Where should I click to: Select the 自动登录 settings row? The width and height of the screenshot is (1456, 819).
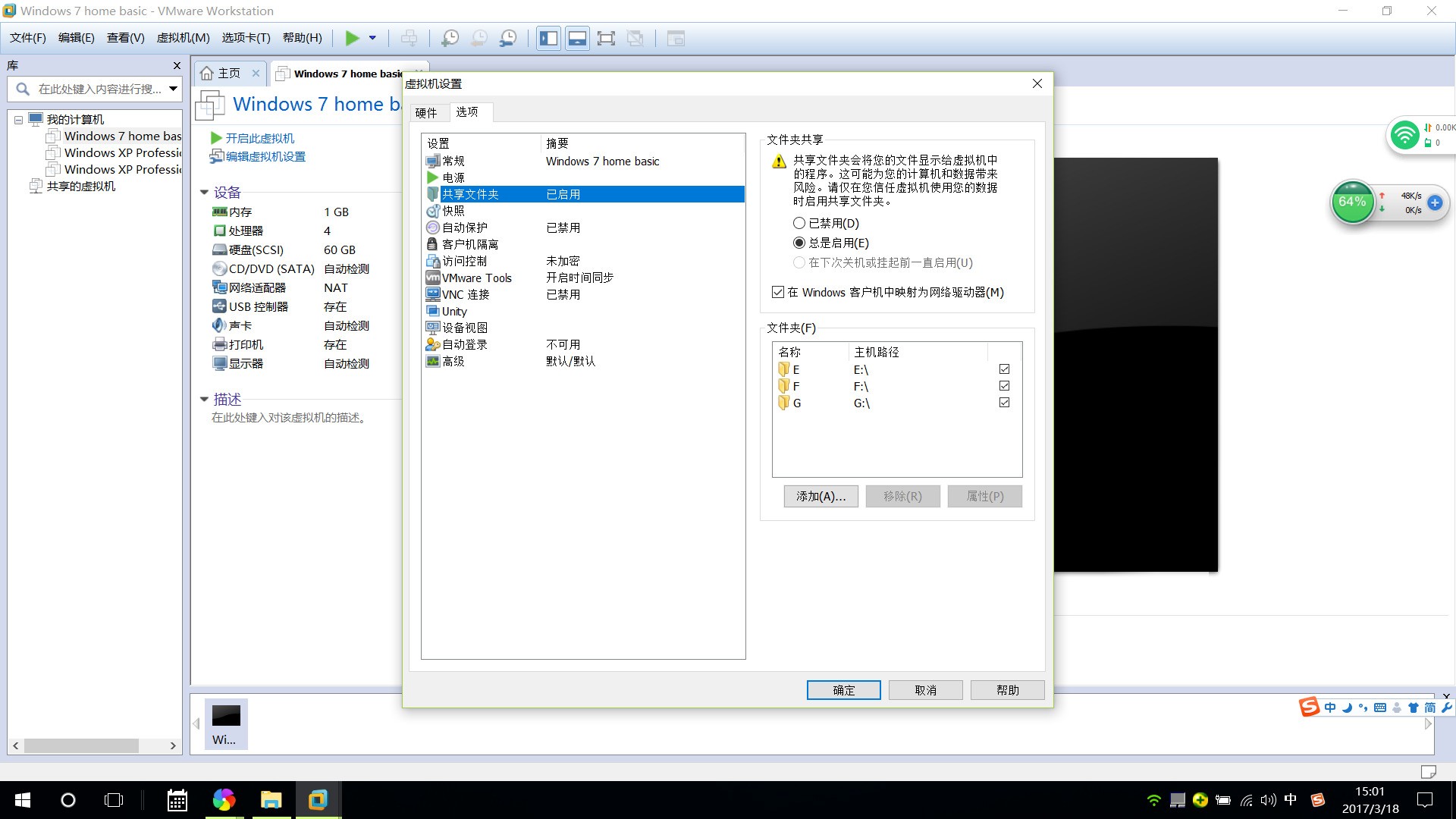pos(584,344)
